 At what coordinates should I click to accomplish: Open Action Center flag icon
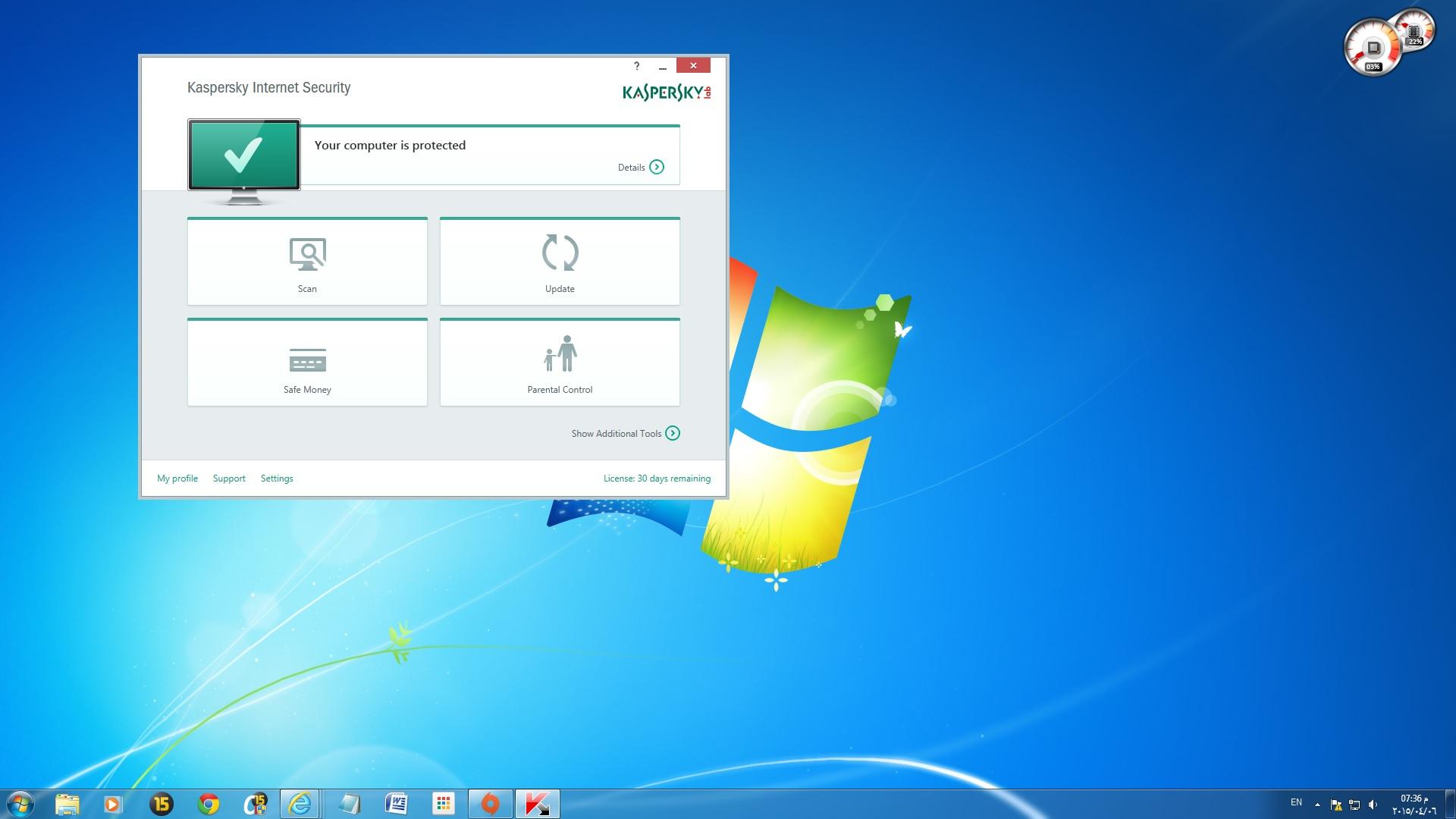pyautogui.click(x=1336, y=805)
